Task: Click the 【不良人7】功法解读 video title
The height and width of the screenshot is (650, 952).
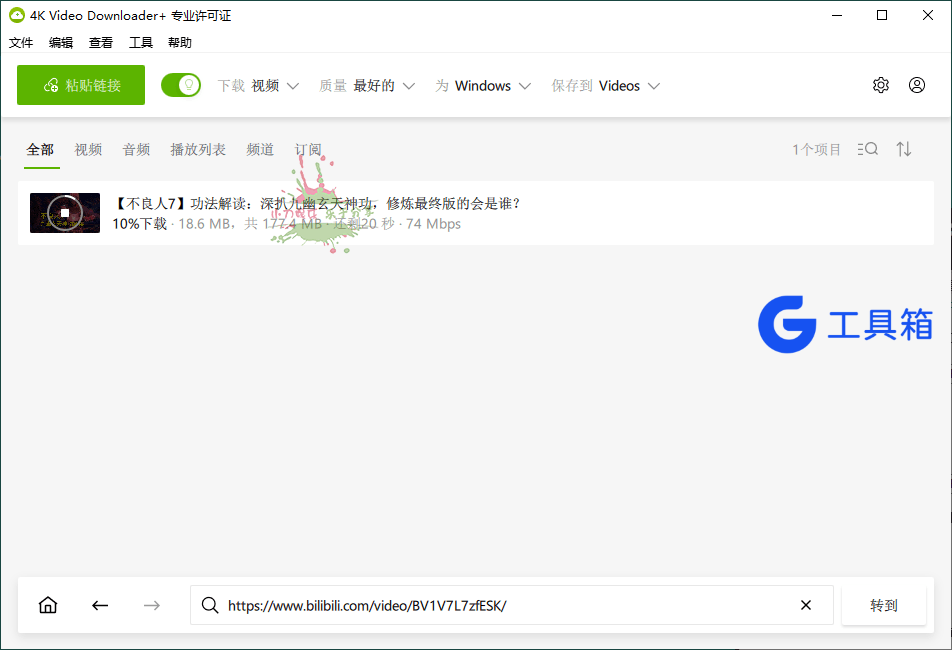Action: (x=316, y=203)
